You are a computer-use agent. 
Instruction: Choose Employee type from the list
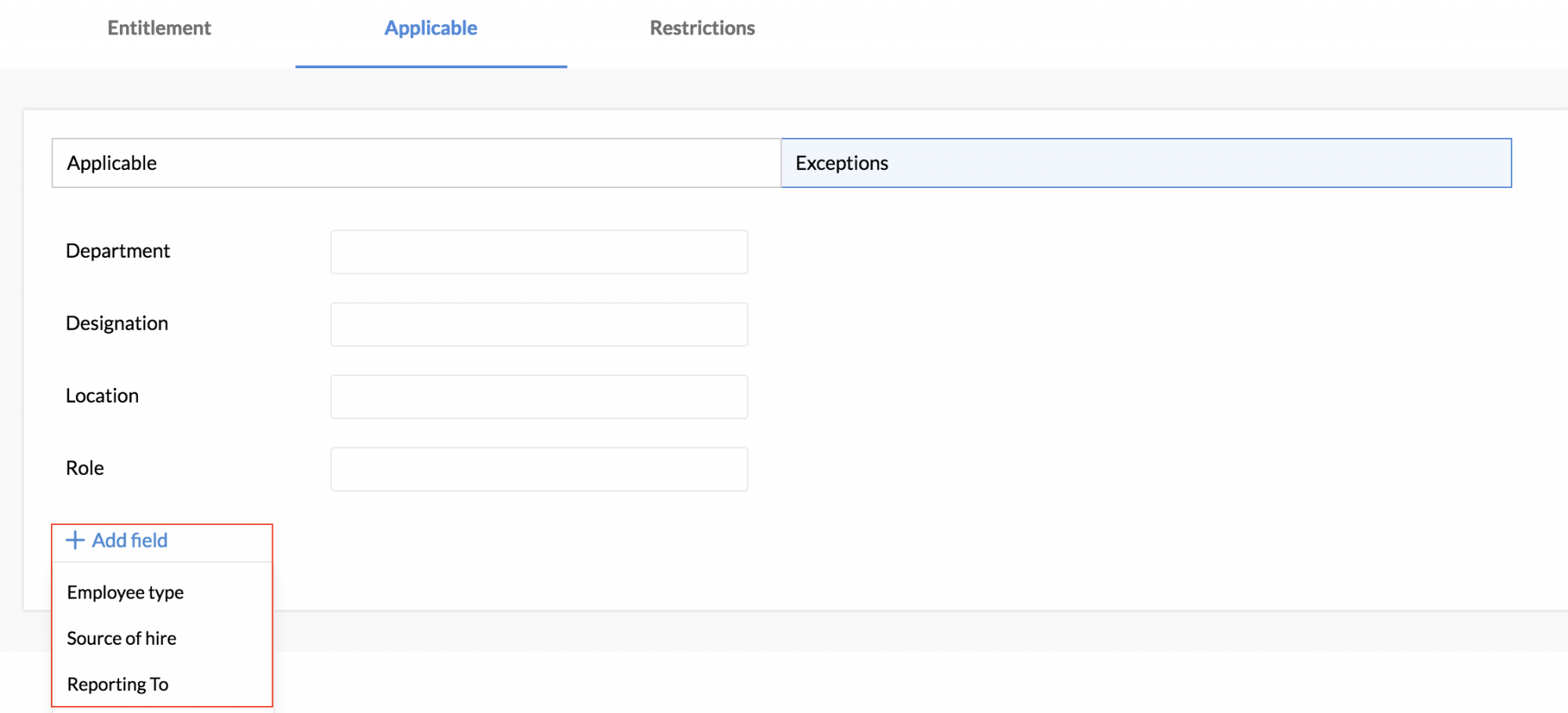tap(125, 592)
